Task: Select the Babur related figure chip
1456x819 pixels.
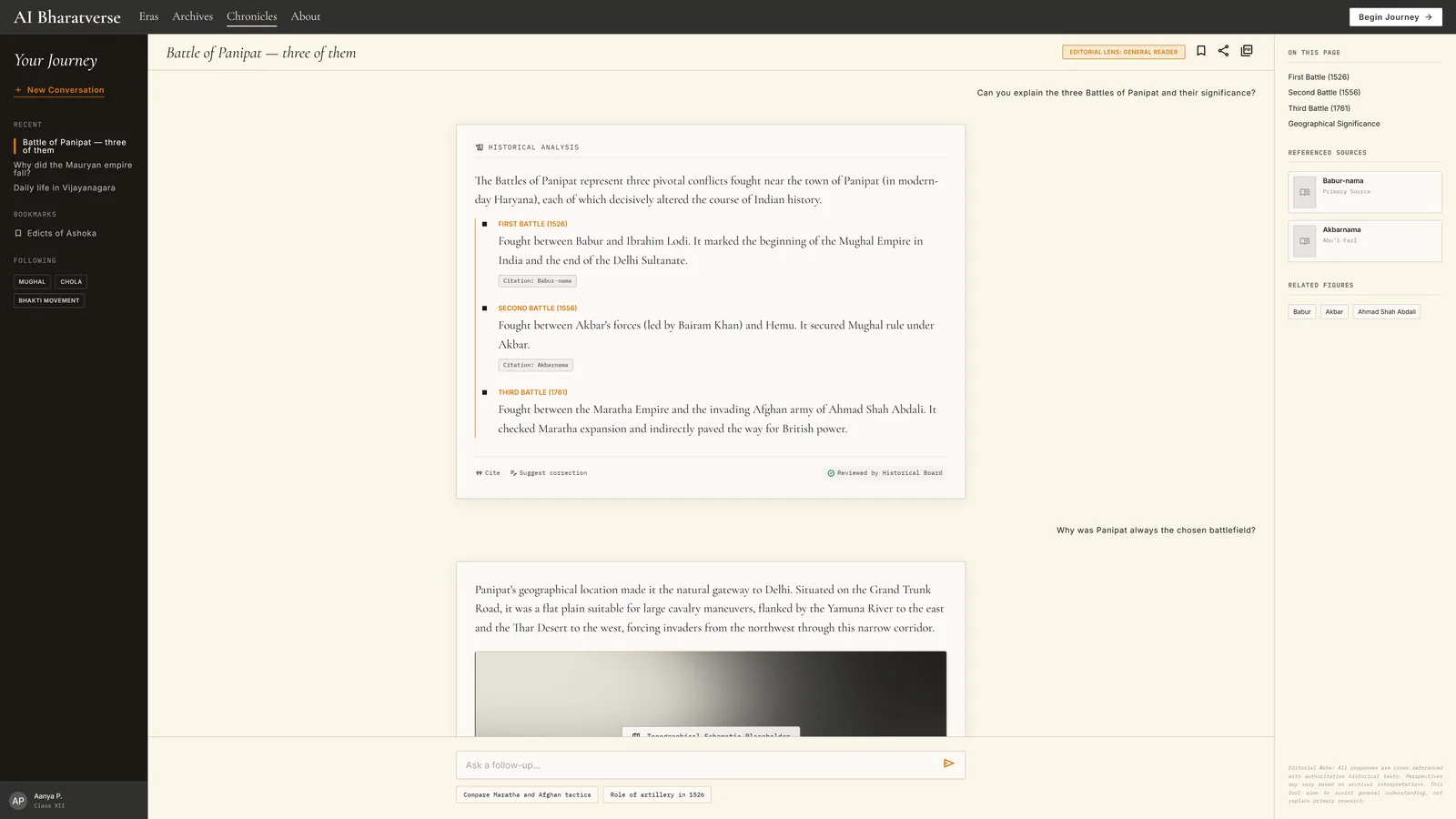Action: tap(1302, 312)
